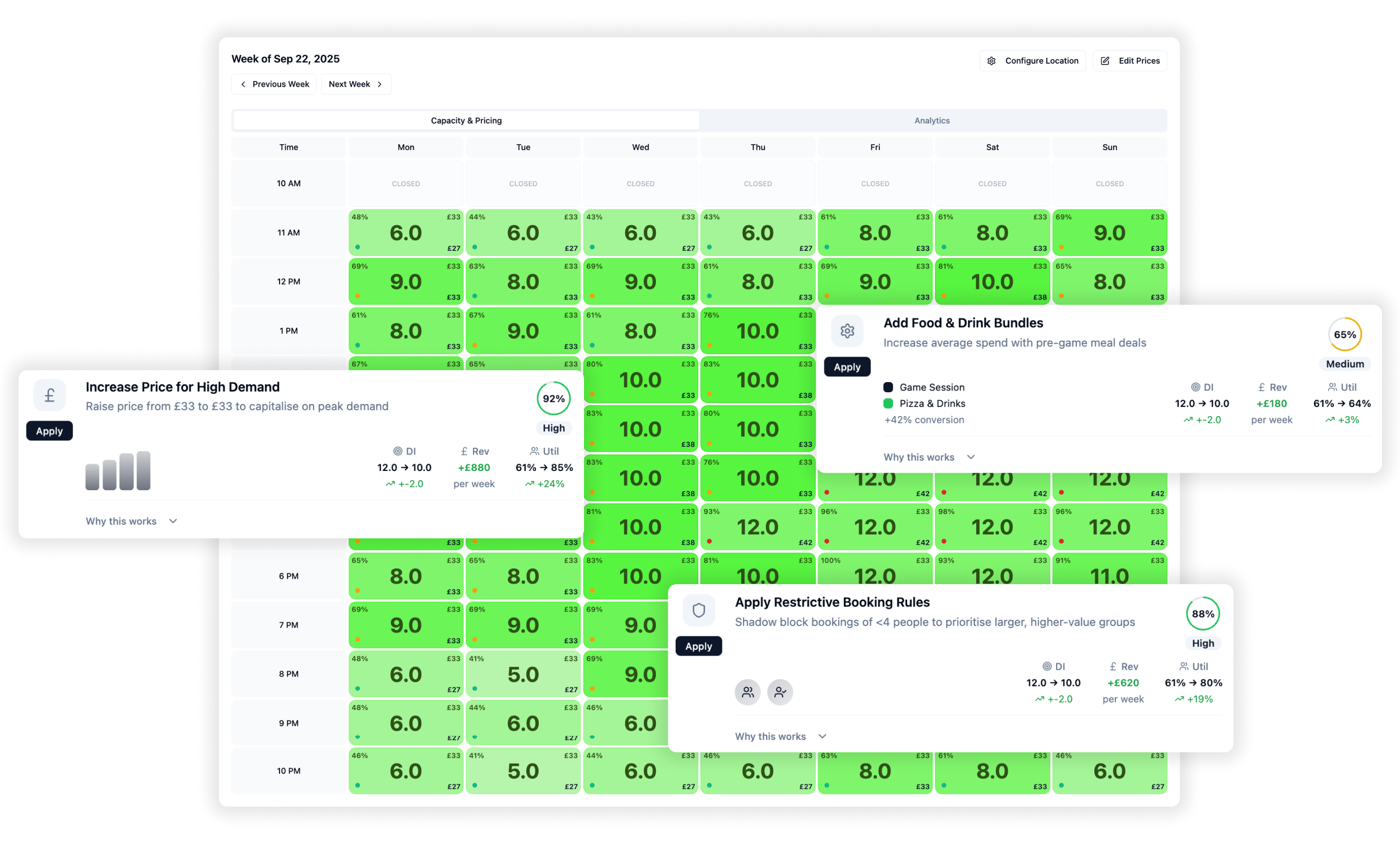Screen dimensions: 1400x844
Task: Select the Monday 11 AM capacity cell
Action: pyautogui.click(x=406, y=233)
